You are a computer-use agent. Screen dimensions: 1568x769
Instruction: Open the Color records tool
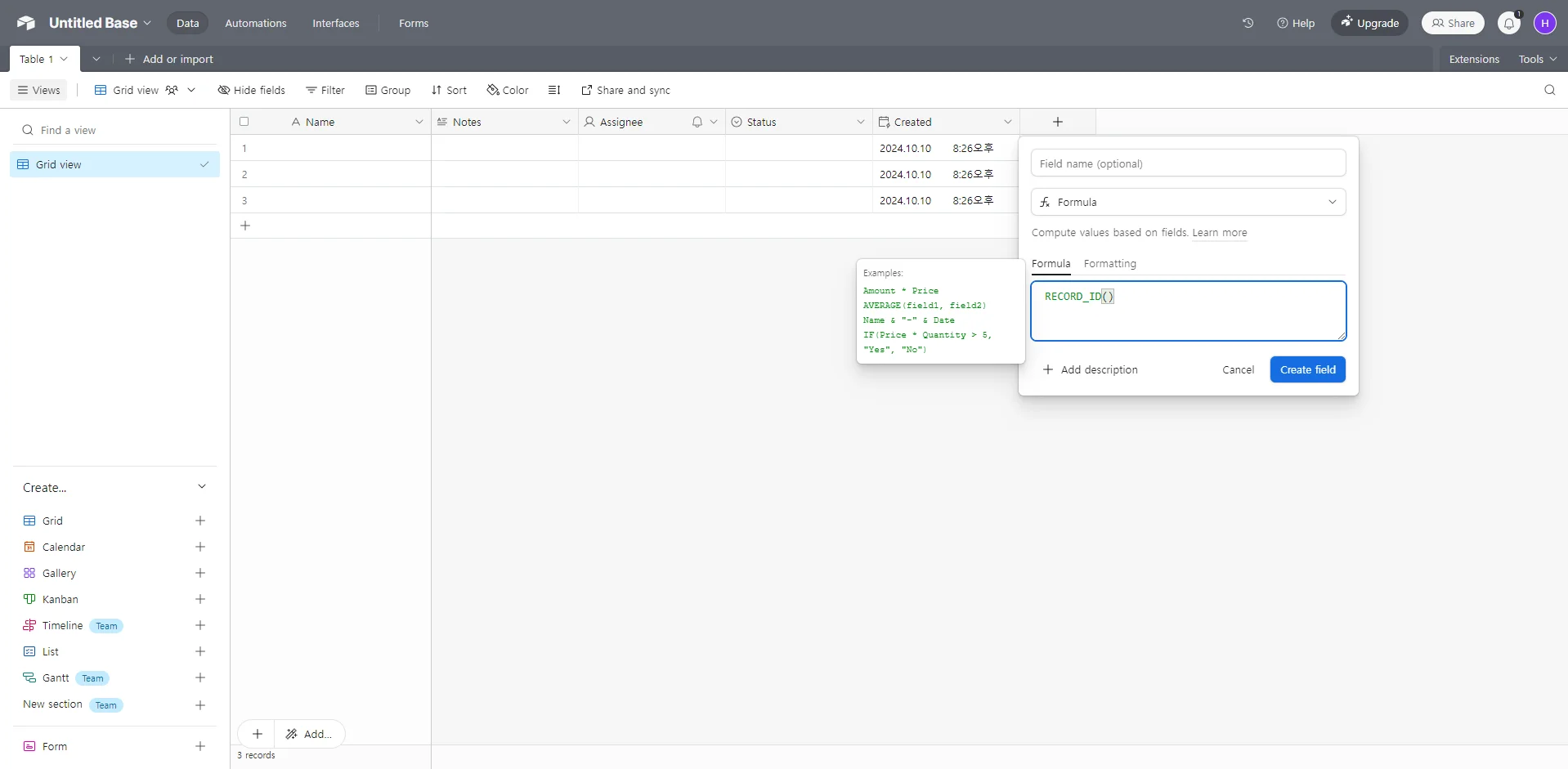click(508, 90)
